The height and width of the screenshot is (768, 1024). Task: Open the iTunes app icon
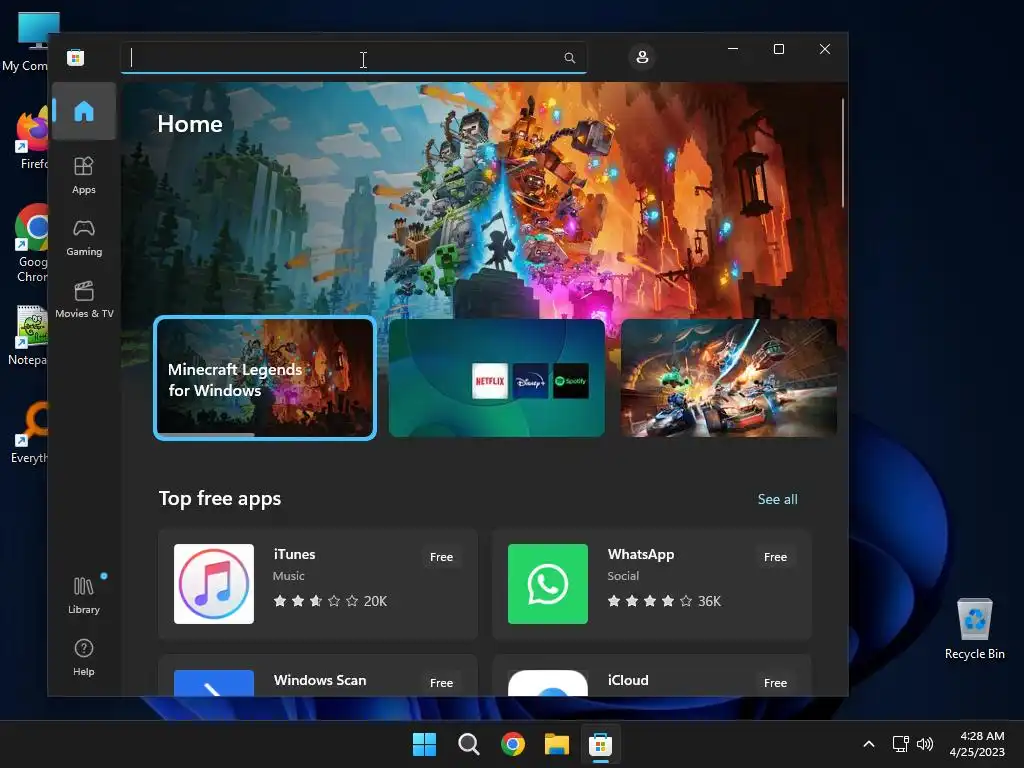(x=214, y=584)
